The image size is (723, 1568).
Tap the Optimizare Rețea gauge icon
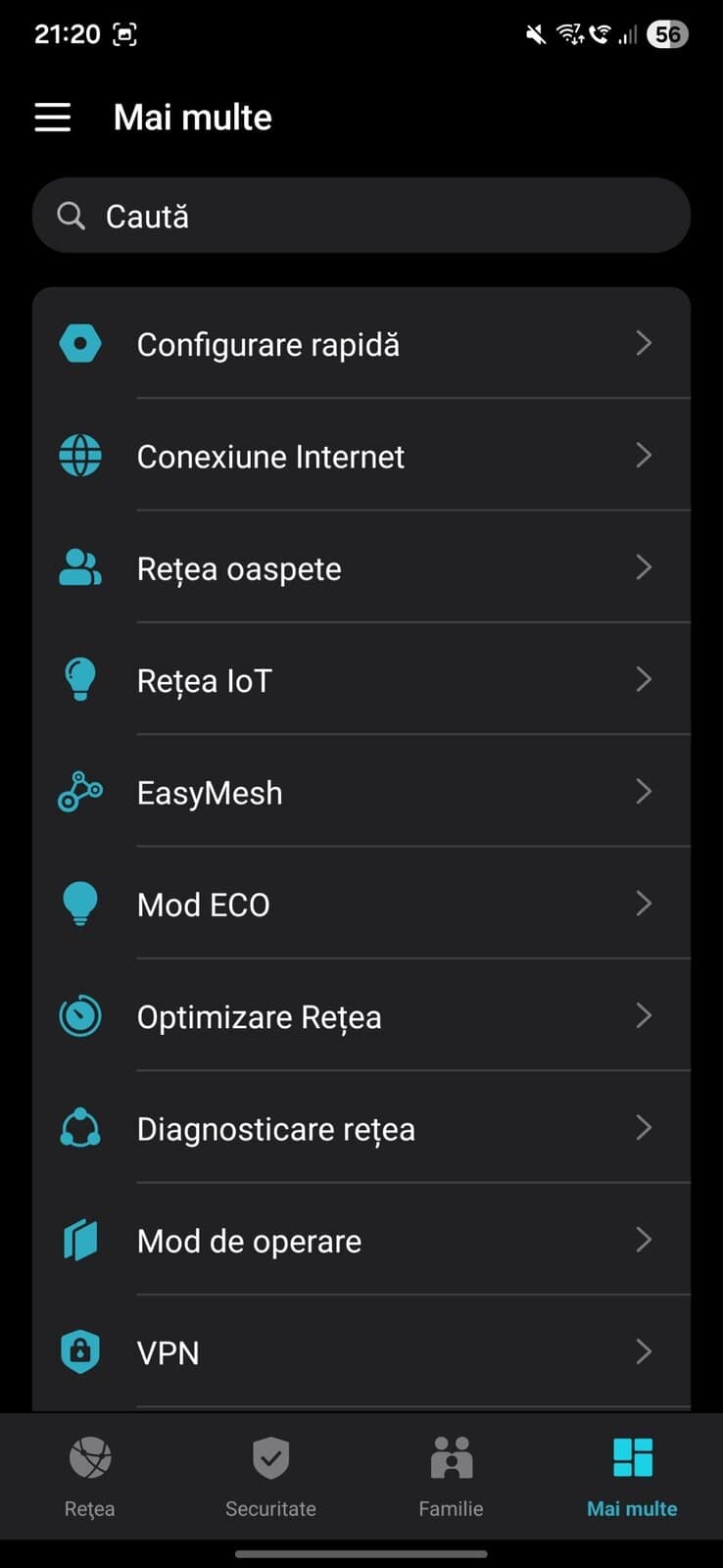[80, 1016]
